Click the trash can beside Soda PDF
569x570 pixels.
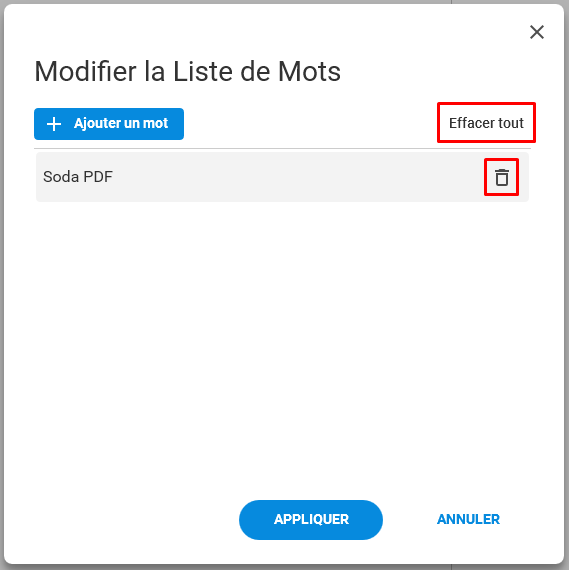502,177
